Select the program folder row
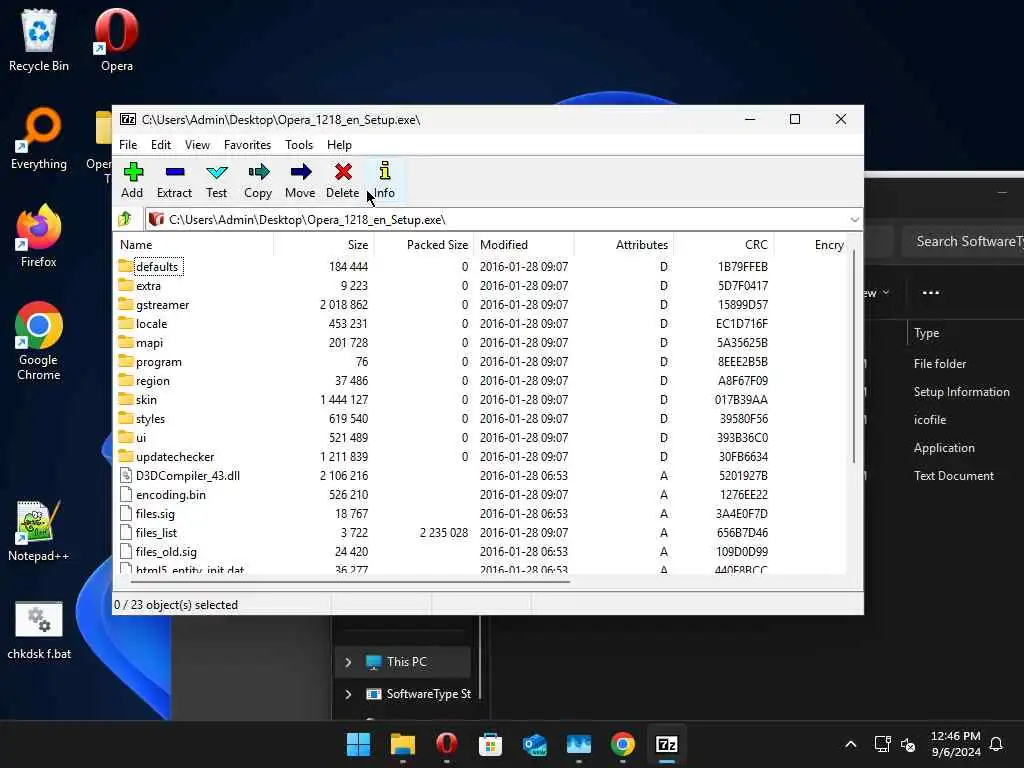 (480, 361)
